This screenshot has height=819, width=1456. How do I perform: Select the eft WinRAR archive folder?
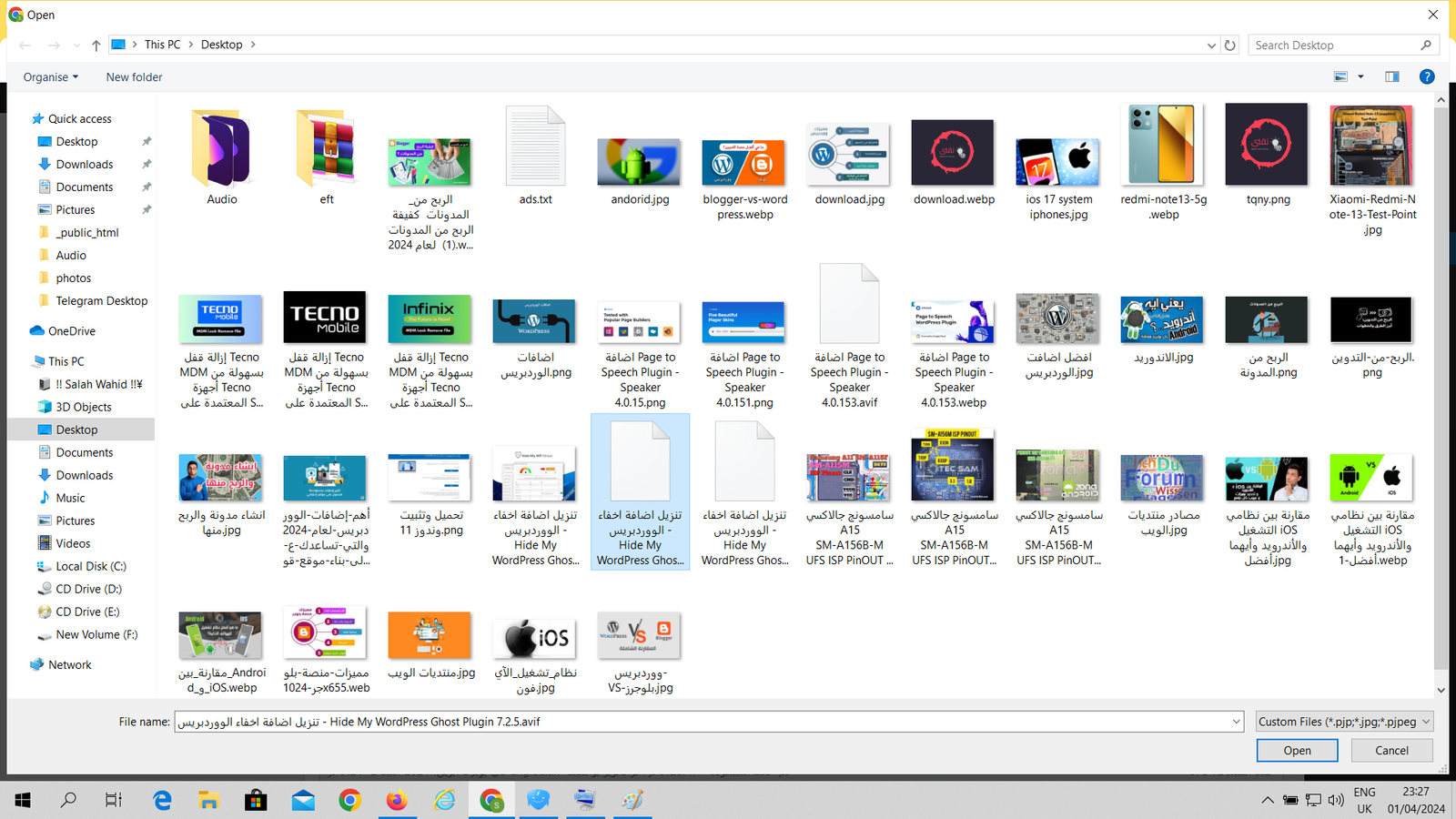tap(326, 157)
